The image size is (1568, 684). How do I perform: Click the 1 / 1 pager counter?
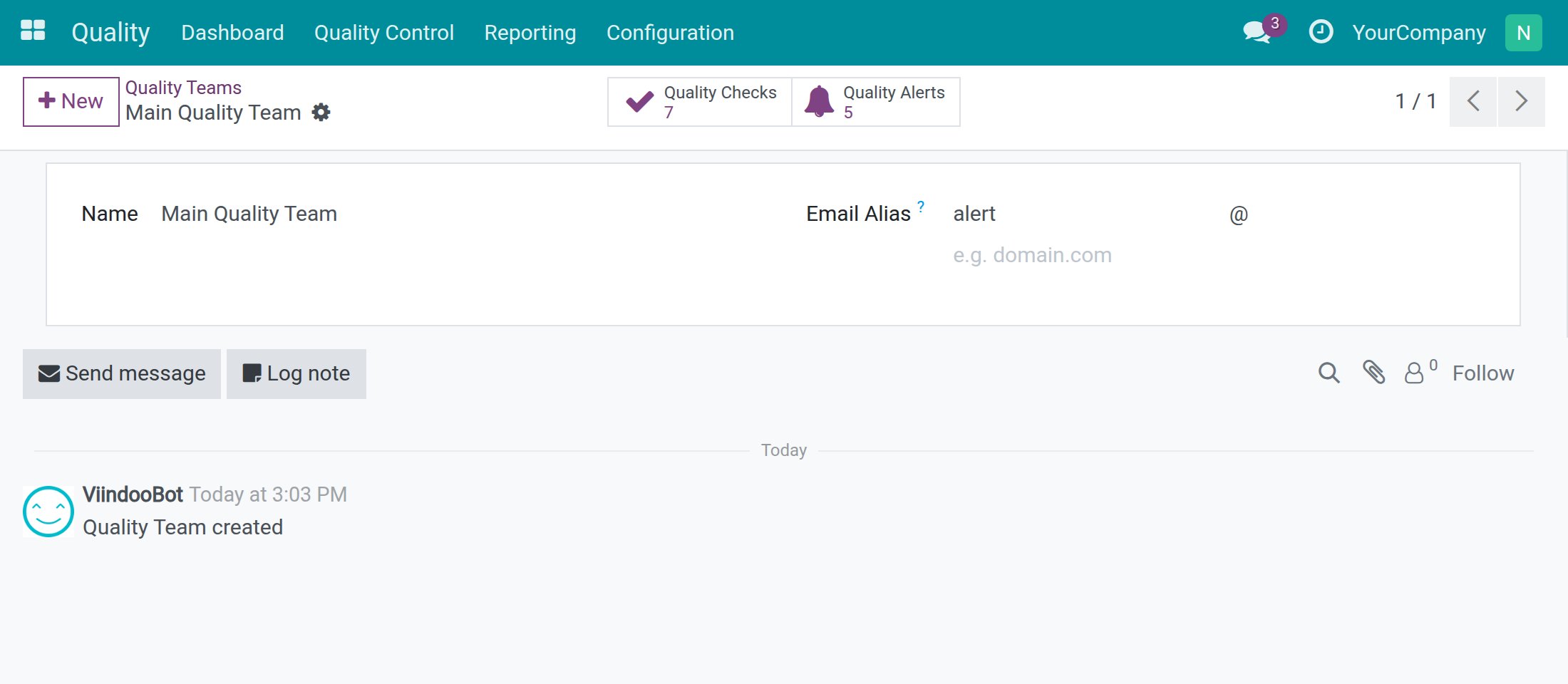point(1415,101)
